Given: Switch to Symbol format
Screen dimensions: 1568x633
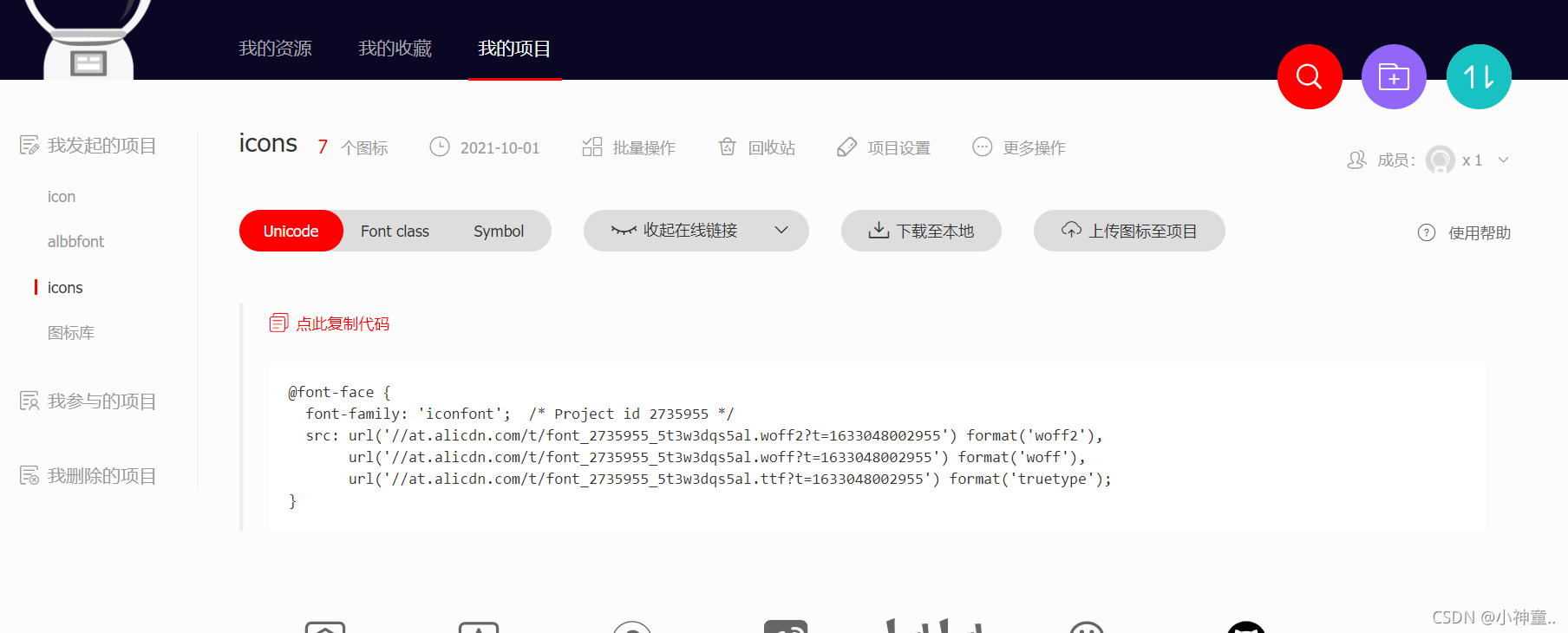Looking at the screenshot, I should (499, 231).
